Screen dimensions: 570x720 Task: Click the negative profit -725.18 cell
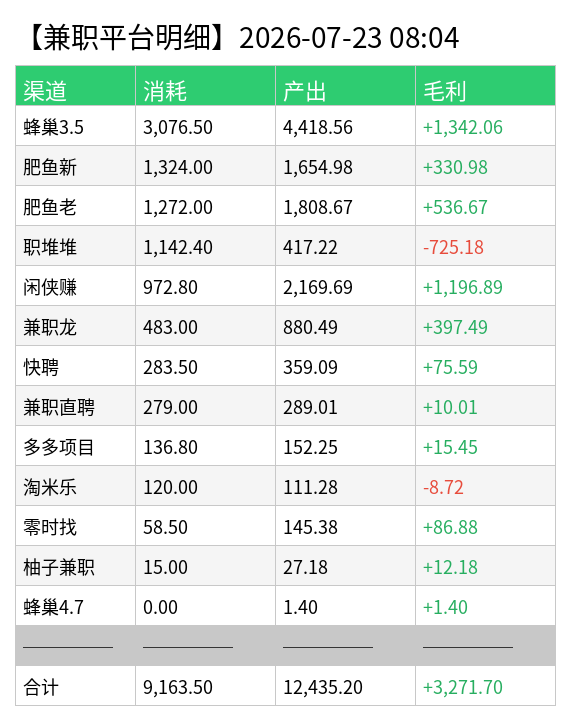click(485, 246)
